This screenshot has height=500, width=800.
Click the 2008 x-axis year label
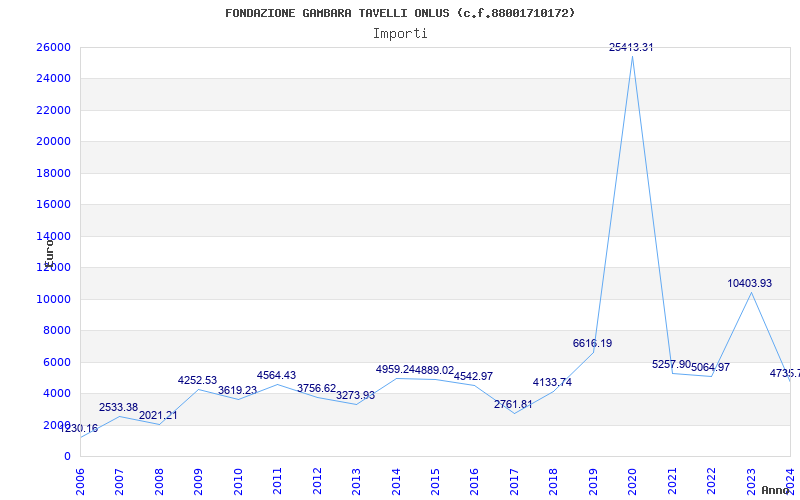click(x=159, y=482)
